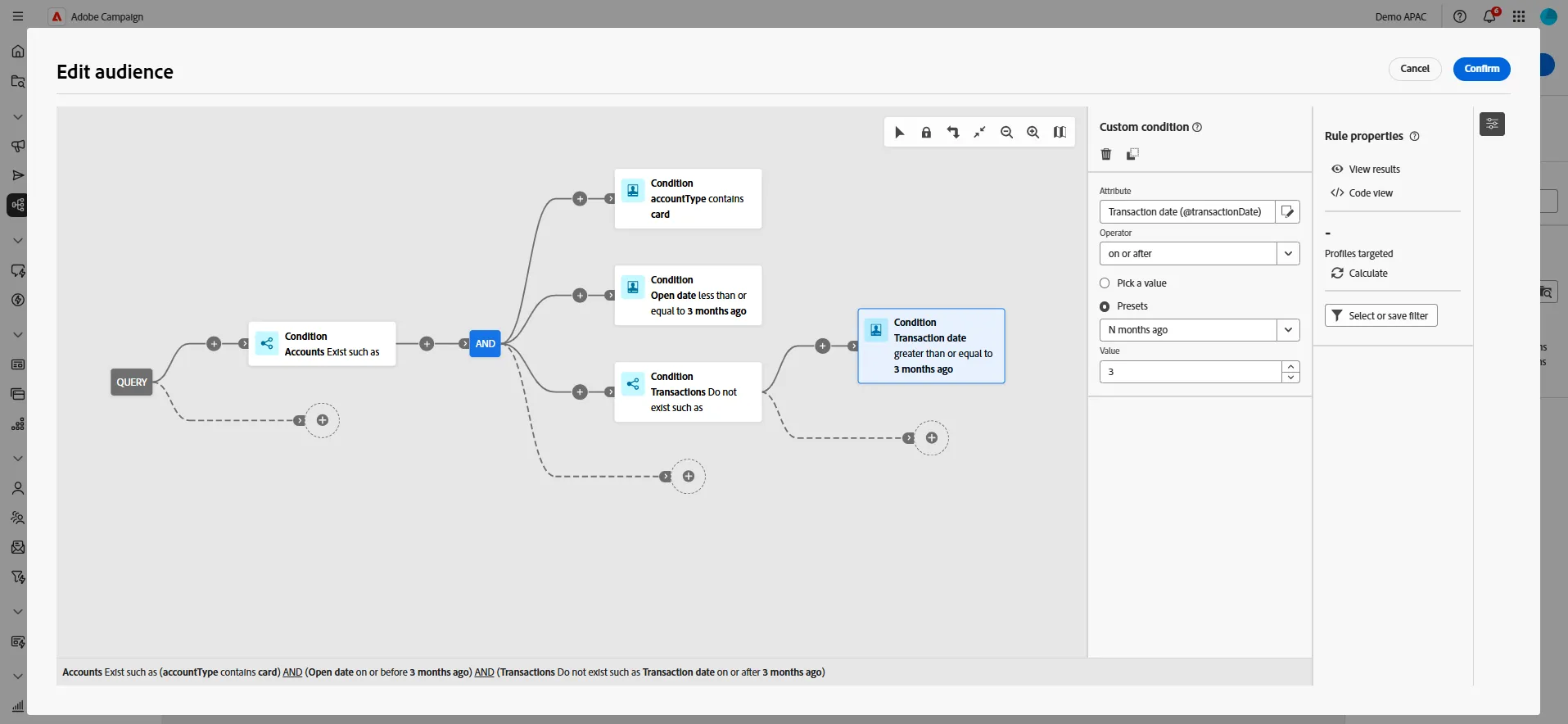Cancel the audience edit

(1414, 69)
